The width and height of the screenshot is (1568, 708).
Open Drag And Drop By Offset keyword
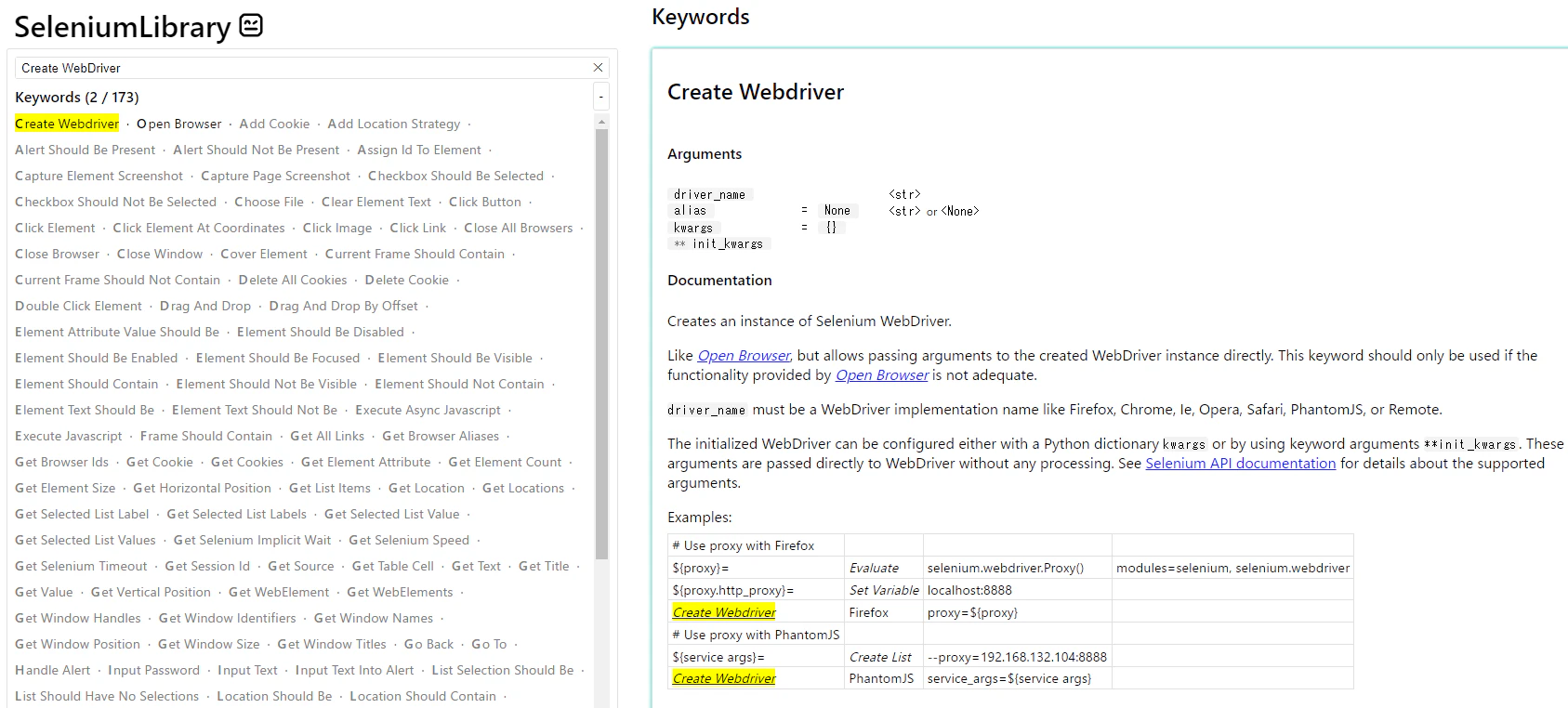coord(344,306)
